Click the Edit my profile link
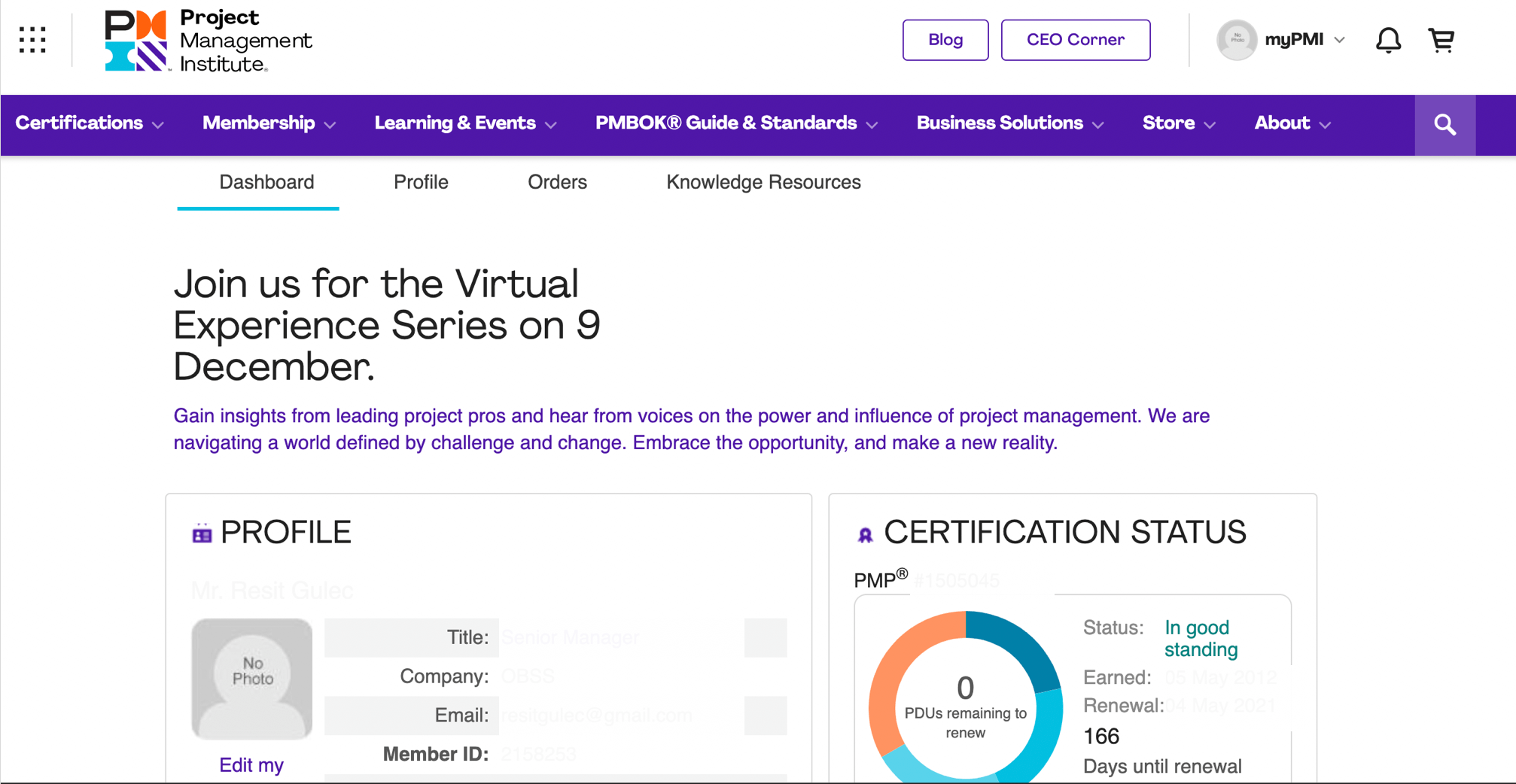 (x=251, y=765)
